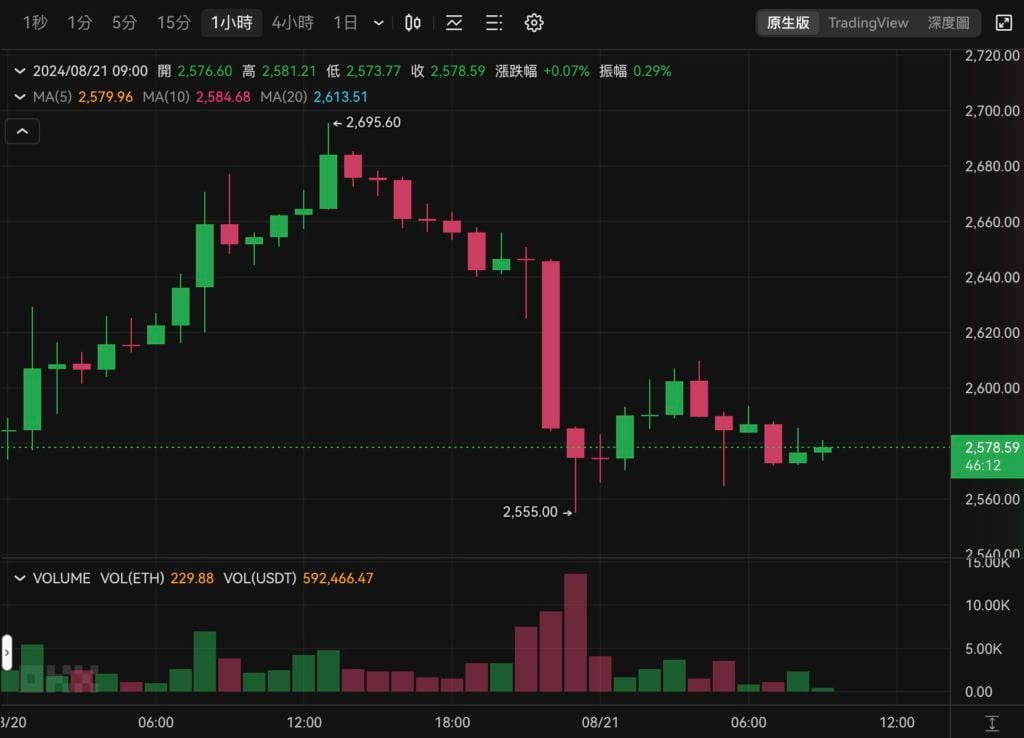Click the price scale reset icon at bottom right
1024x738 pixels.
pyautogui.click(x=991, y=722)
